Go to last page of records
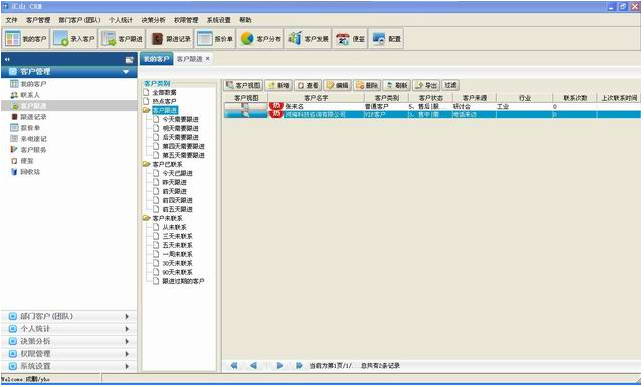 [x=299, y=365]
